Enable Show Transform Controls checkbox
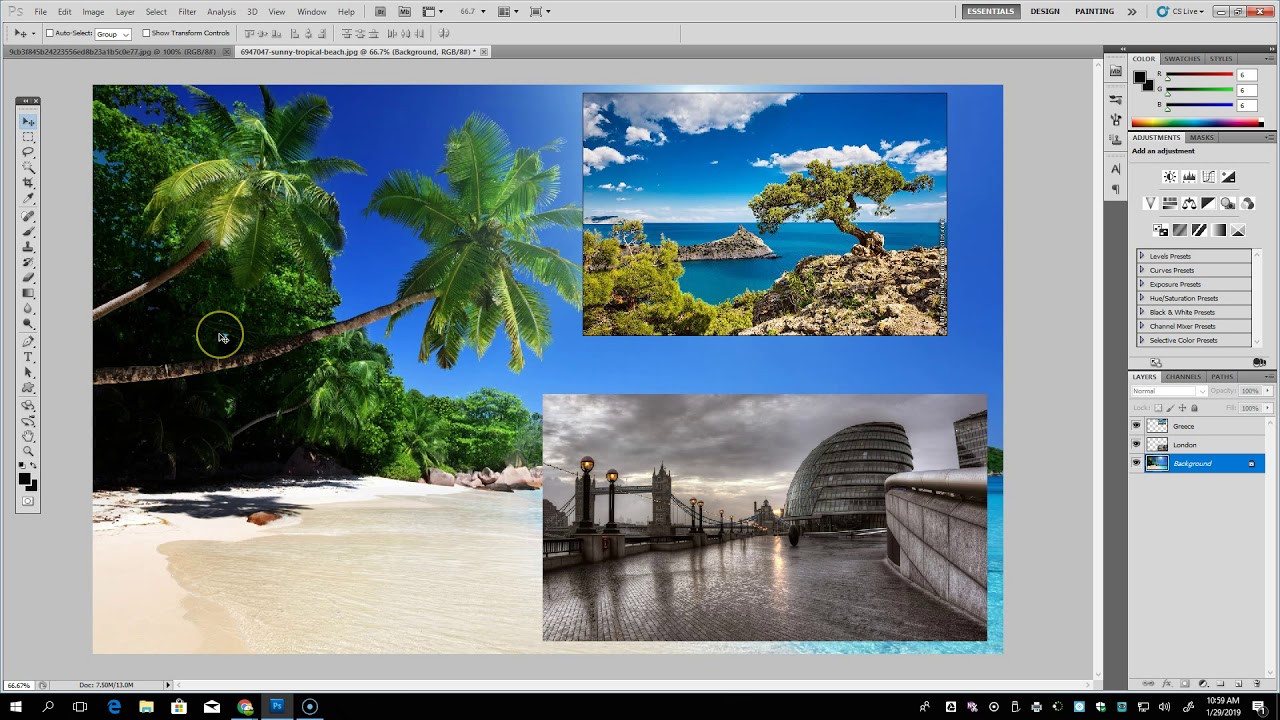The height and width of the screenshot is (720, 1280). tap(146, 33)
